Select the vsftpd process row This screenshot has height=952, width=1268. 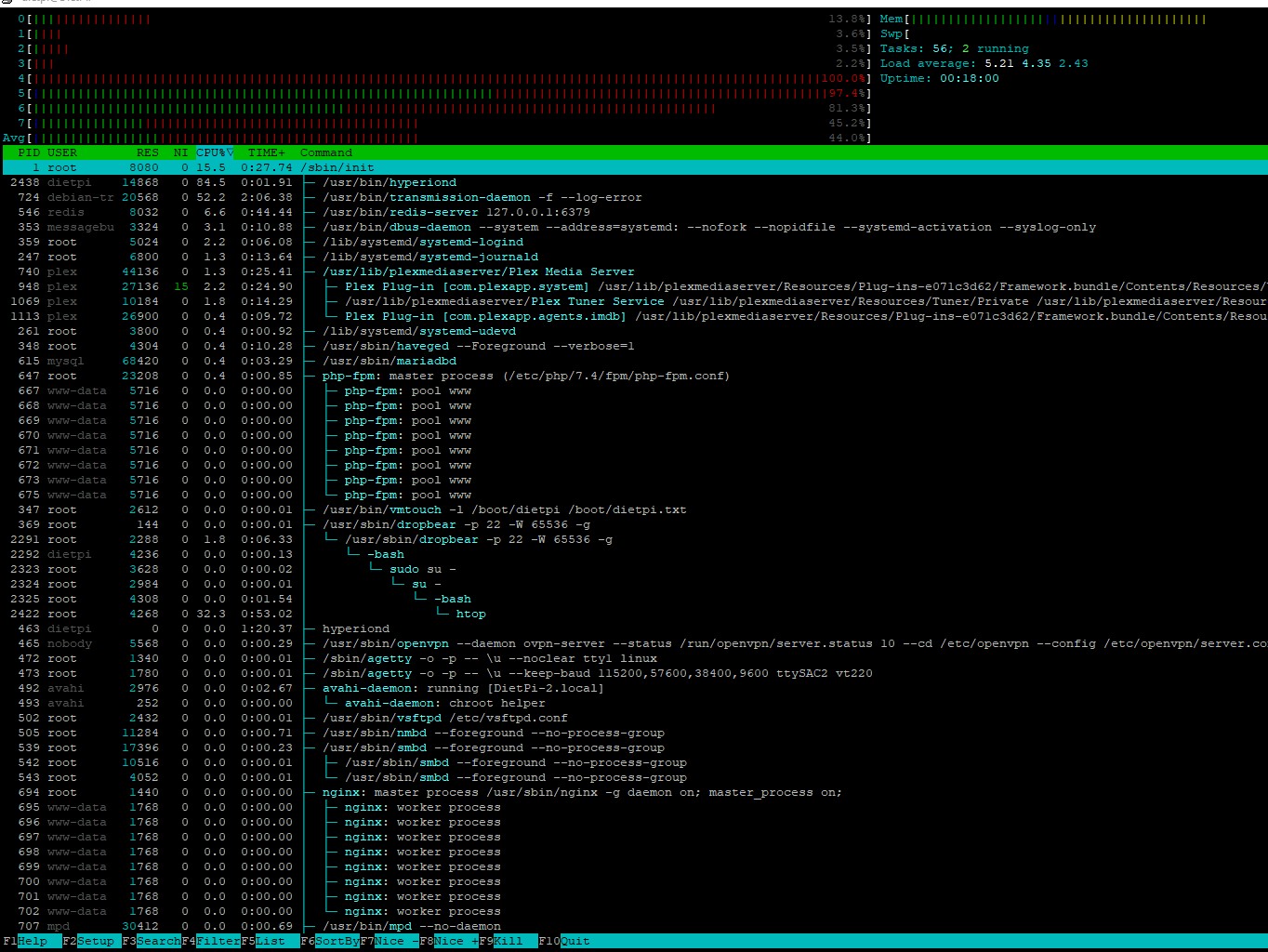pos(634,718)
